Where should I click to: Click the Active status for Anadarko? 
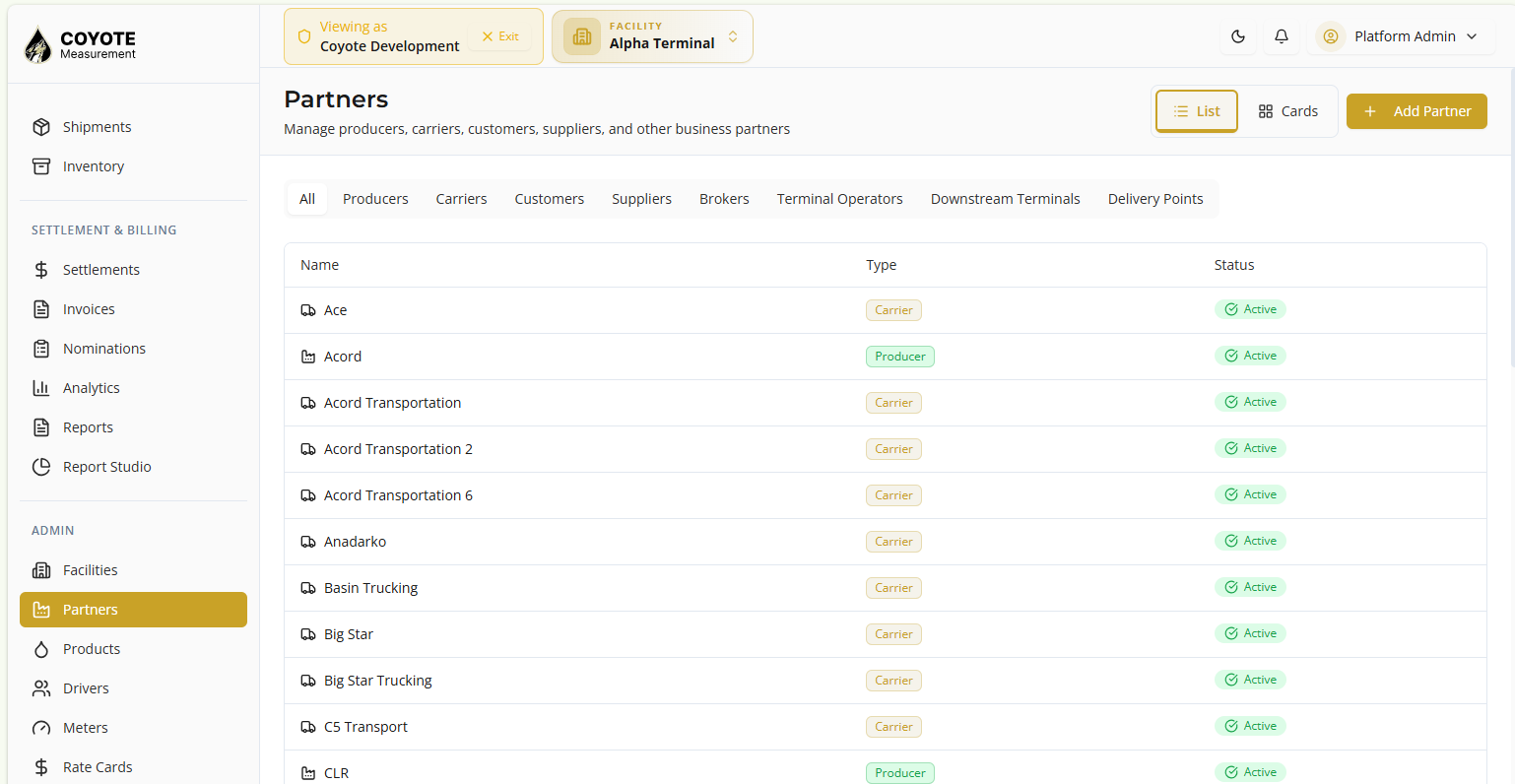pyautogui.click(x=1250, y=541)
